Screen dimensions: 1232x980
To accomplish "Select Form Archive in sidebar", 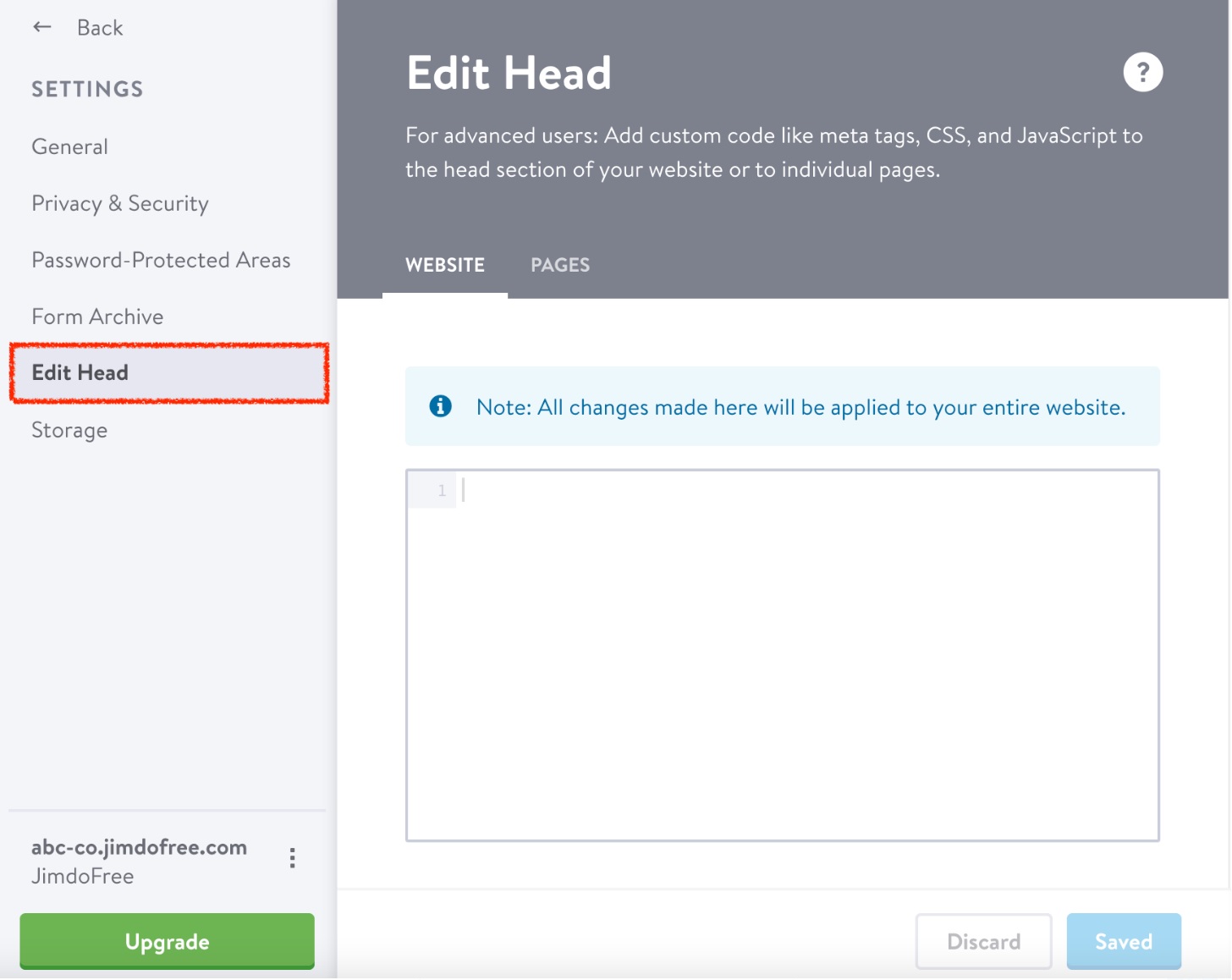I will pyautogui.click(x=97, y=317).
